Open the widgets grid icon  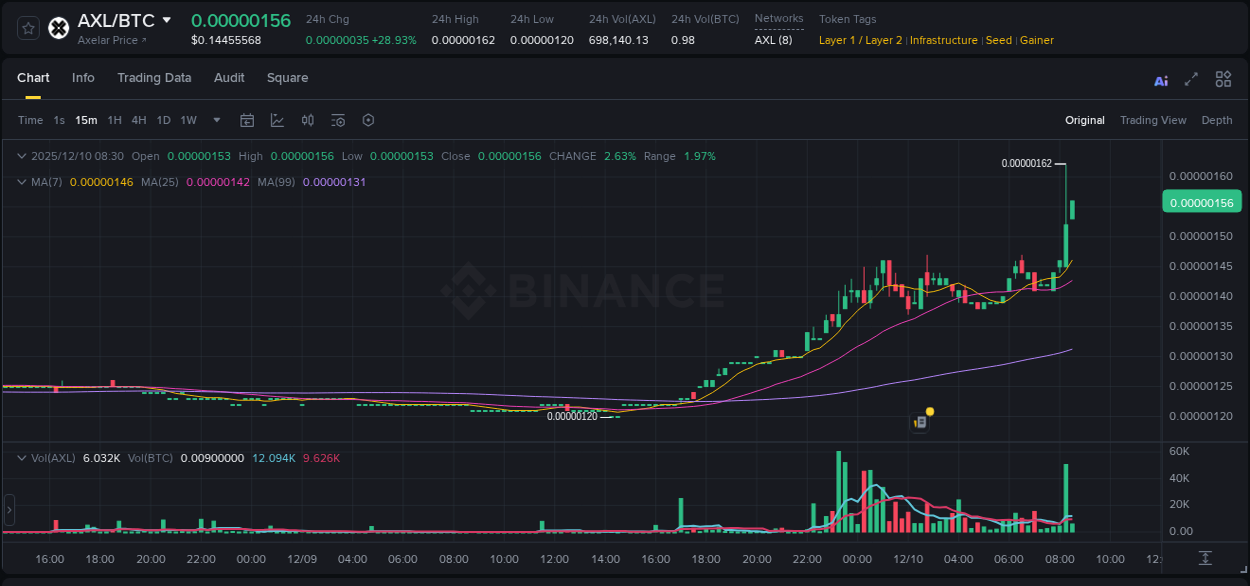click(x=1223, y=79)
